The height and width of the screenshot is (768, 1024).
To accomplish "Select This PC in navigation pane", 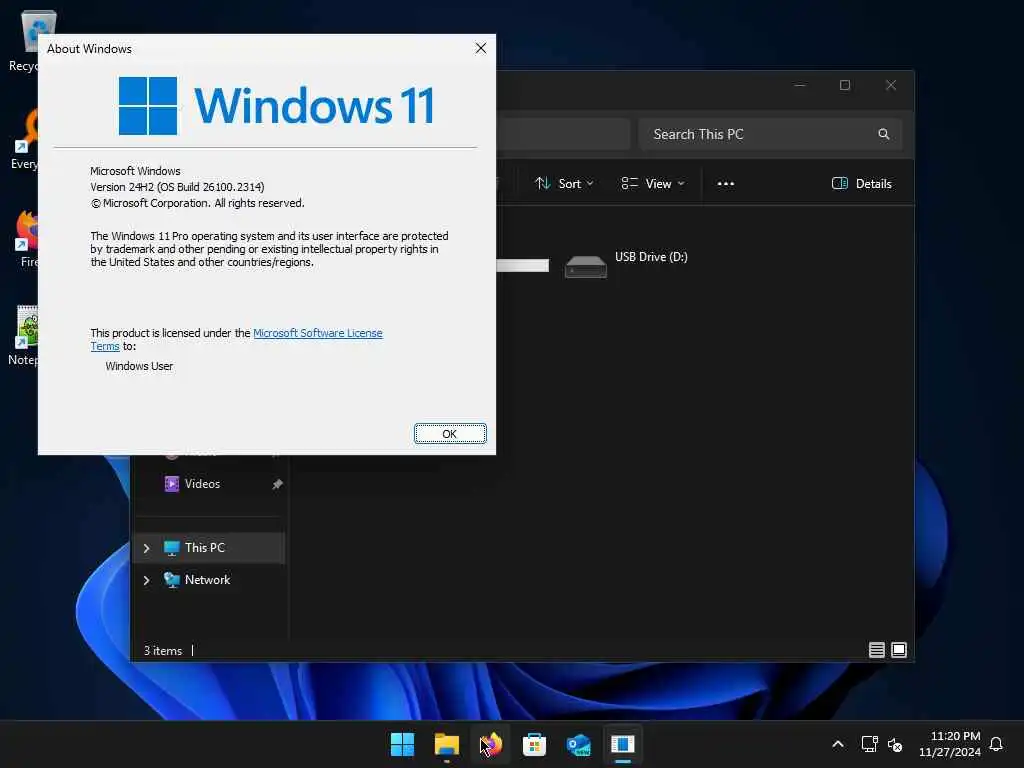I will click(209, 547).
